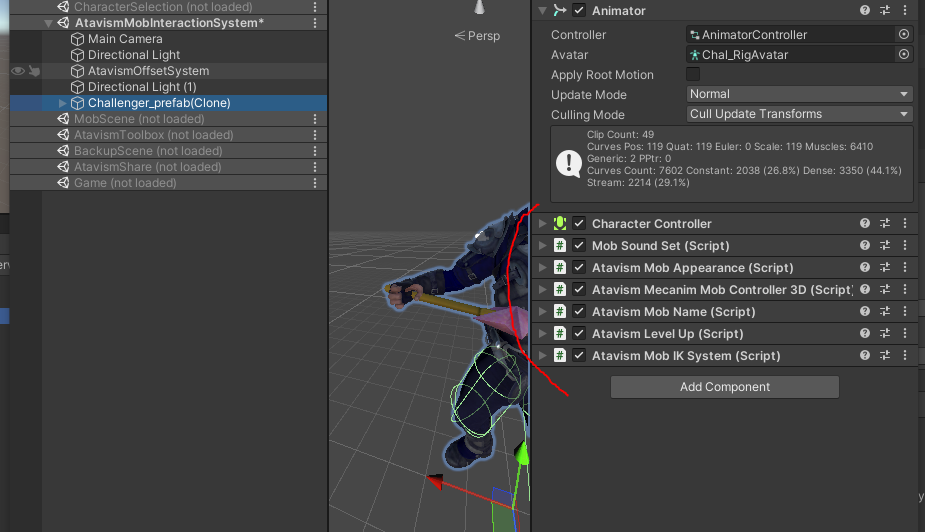
Task: Expand the Challenger_prefab(Clone) hierarchy item
Action: [63, 103]
